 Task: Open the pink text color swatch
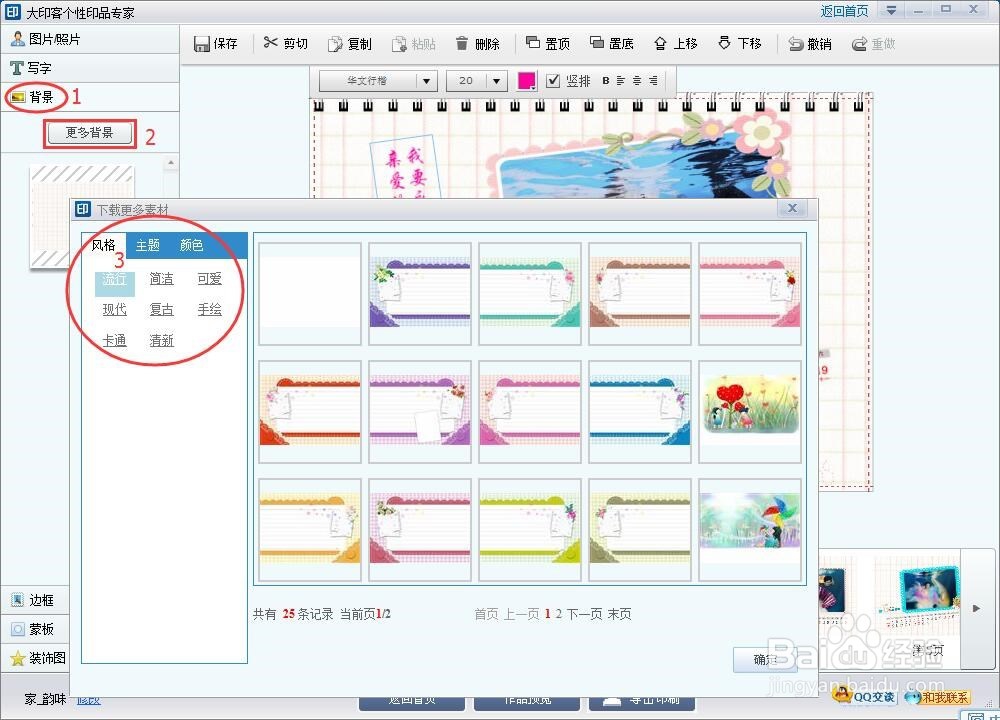[x=527, y=81]
